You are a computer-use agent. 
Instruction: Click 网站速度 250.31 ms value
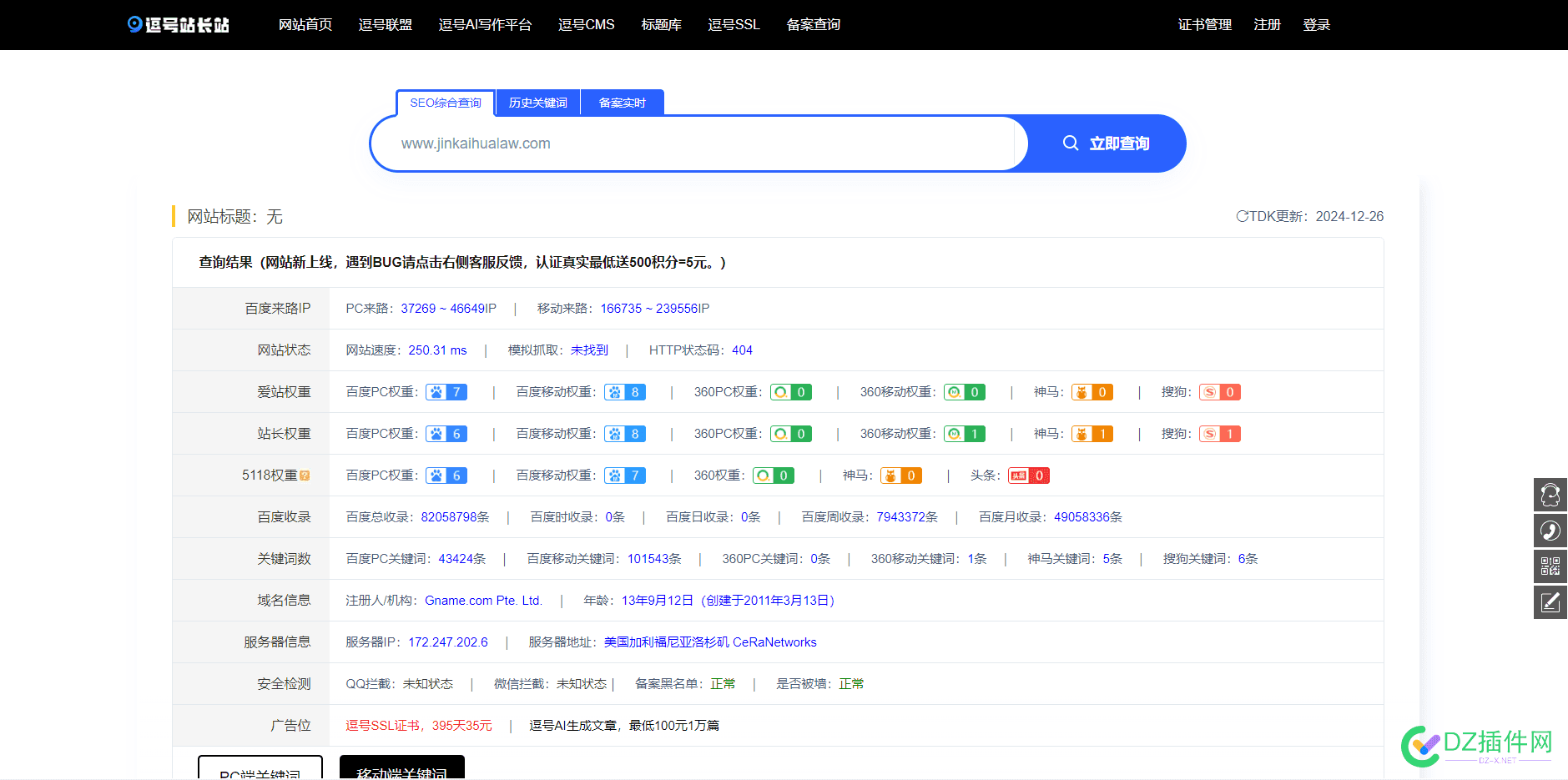coord(438,350)
